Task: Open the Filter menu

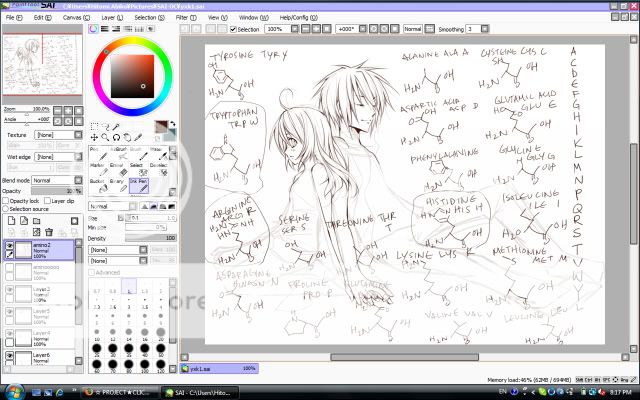Action: point(183,18)
